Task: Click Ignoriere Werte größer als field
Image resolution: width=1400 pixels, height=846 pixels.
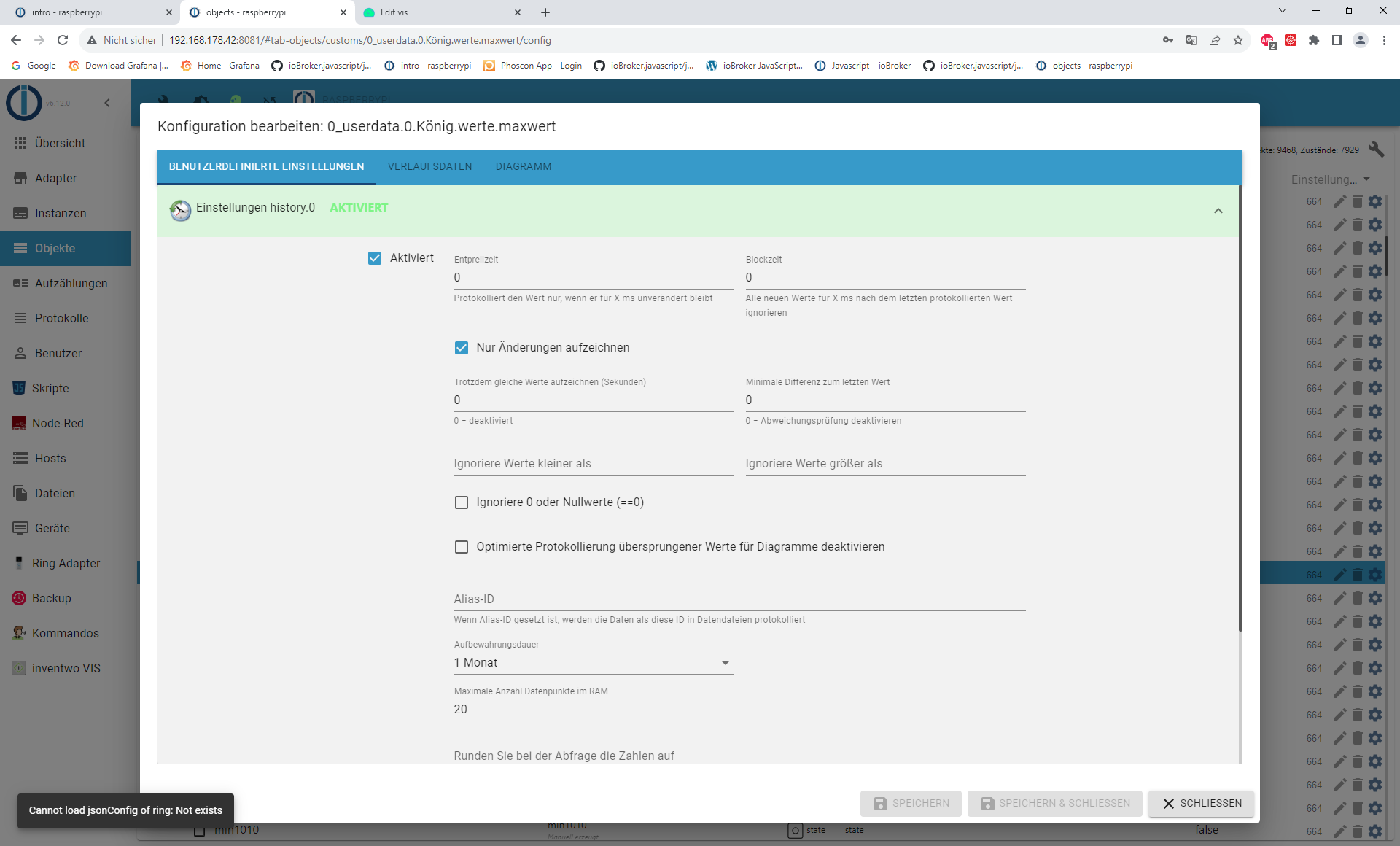Action: tap(885, 464)
